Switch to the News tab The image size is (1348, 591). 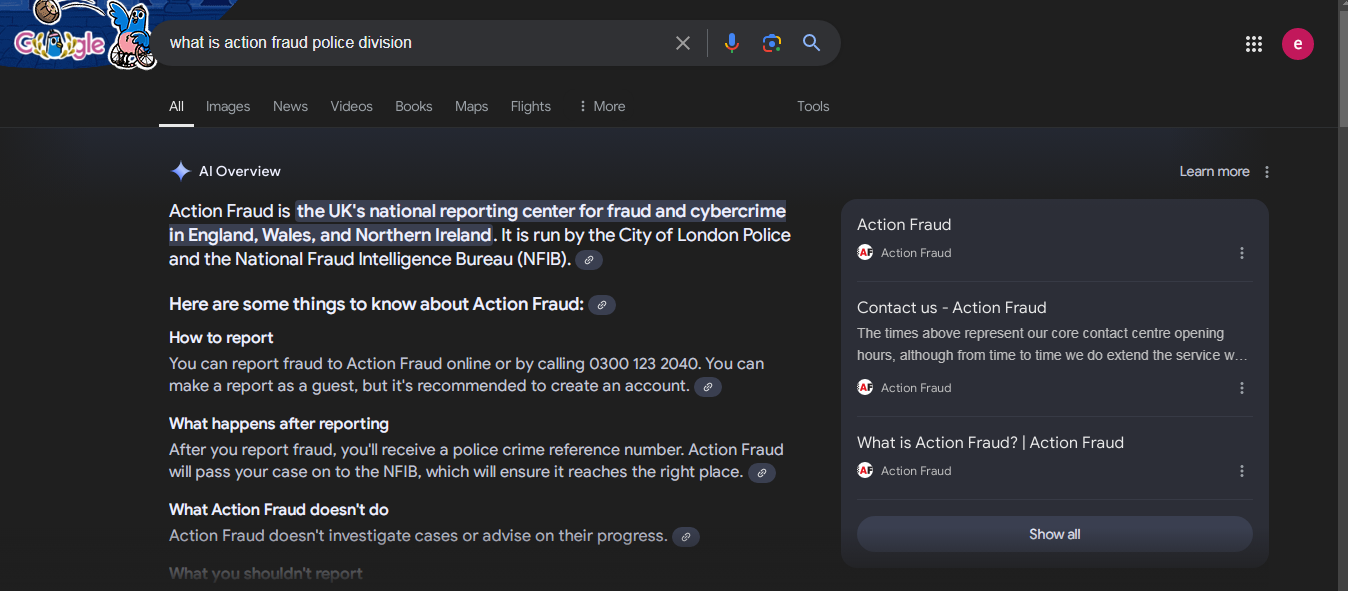[x=290, y=106]
